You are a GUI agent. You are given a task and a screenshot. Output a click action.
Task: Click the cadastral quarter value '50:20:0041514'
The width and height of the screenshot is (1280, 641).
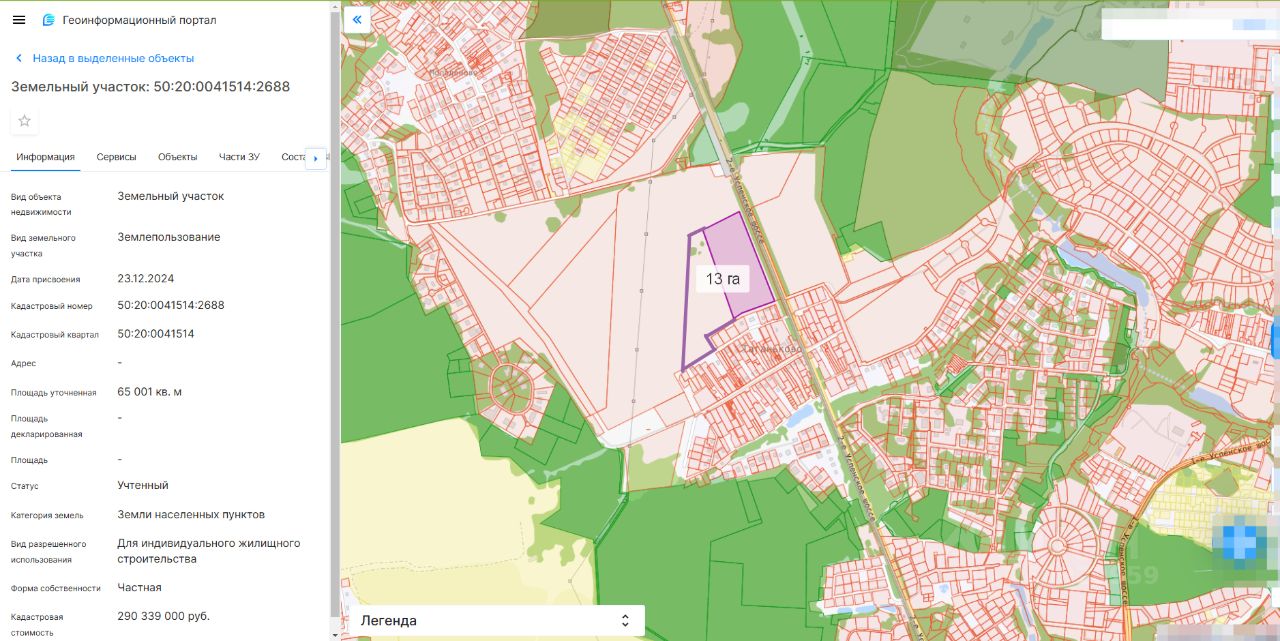click(156, 333)
